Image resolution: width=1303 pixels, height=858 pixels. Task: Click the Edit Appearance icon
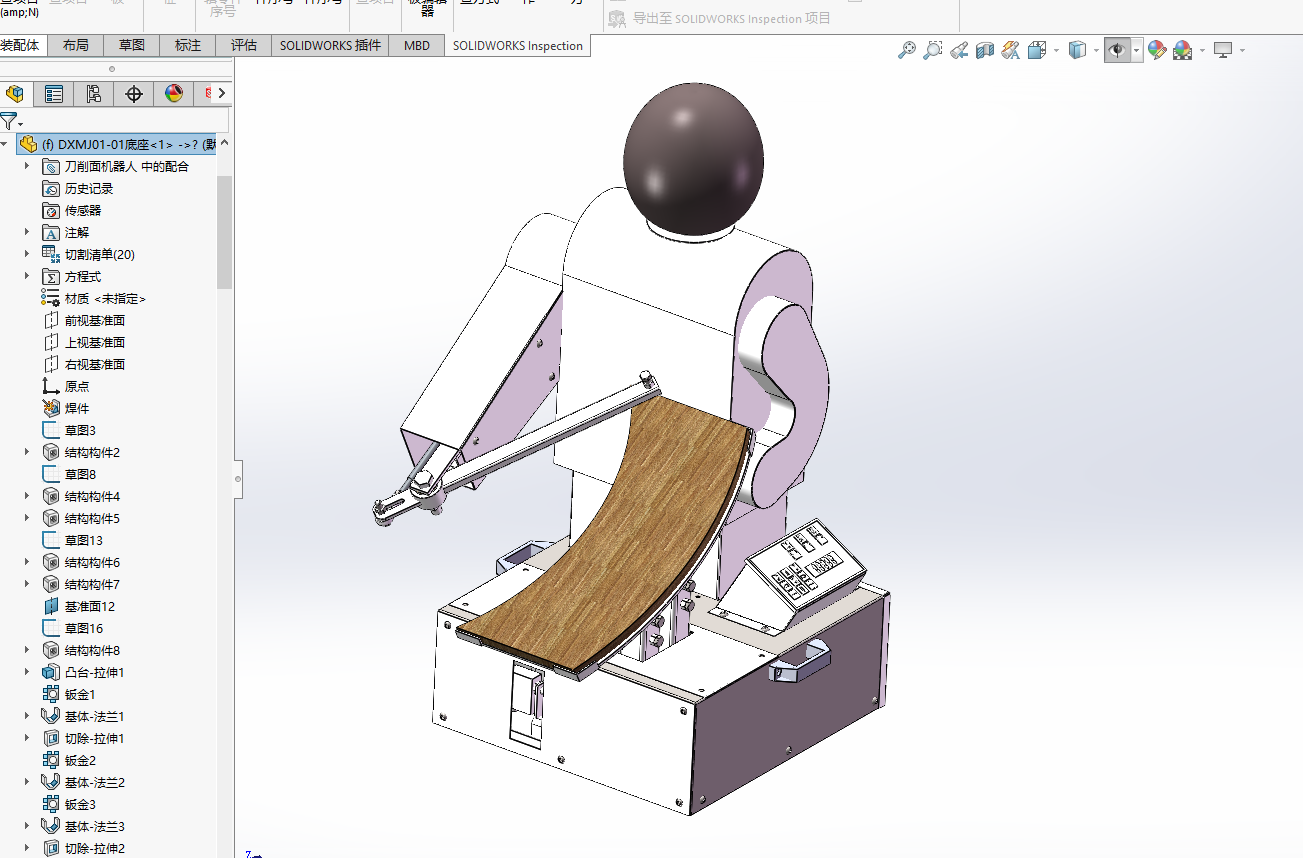pos(1157,50)
